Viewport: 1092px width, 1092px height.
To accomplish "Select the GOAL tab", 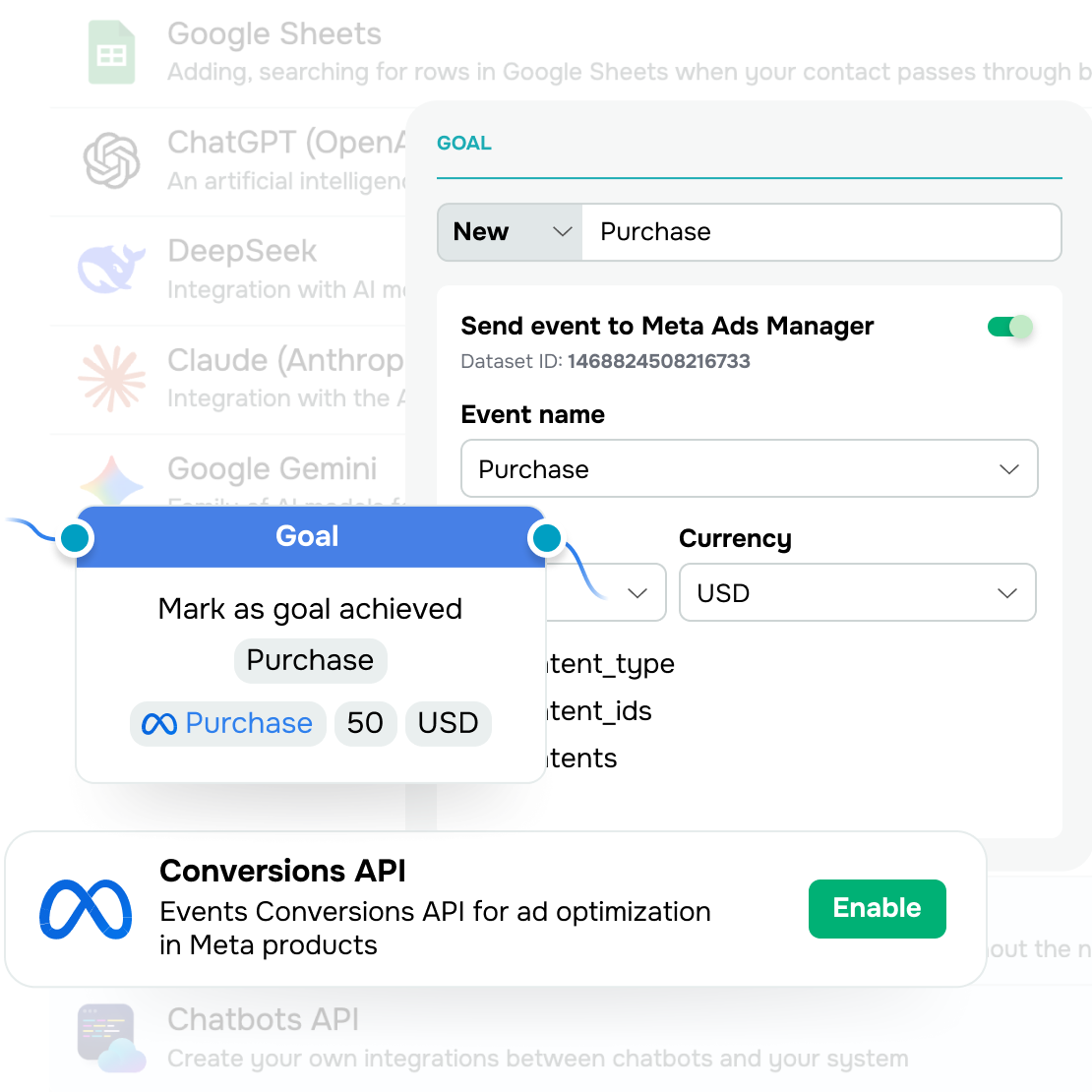I will (463, 143).
